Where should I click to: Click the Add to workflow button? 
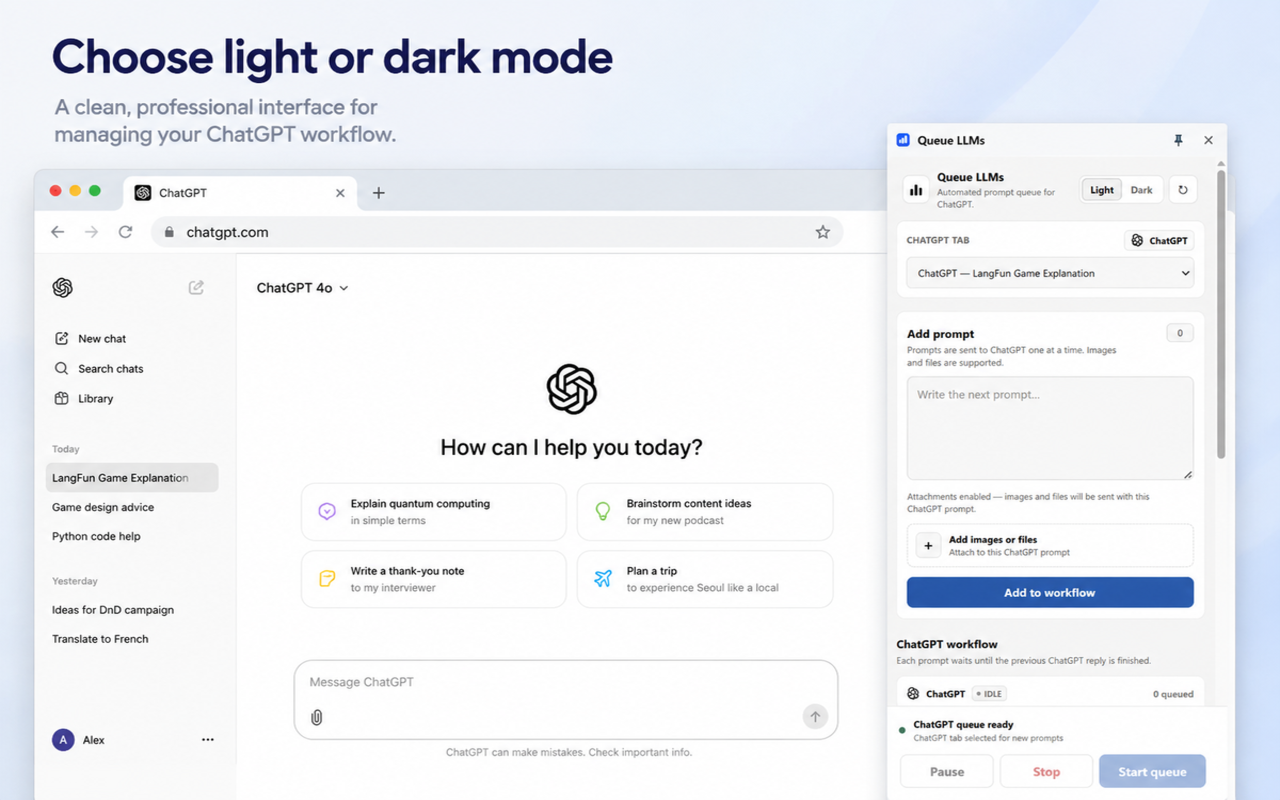[x=1050, y=592]
